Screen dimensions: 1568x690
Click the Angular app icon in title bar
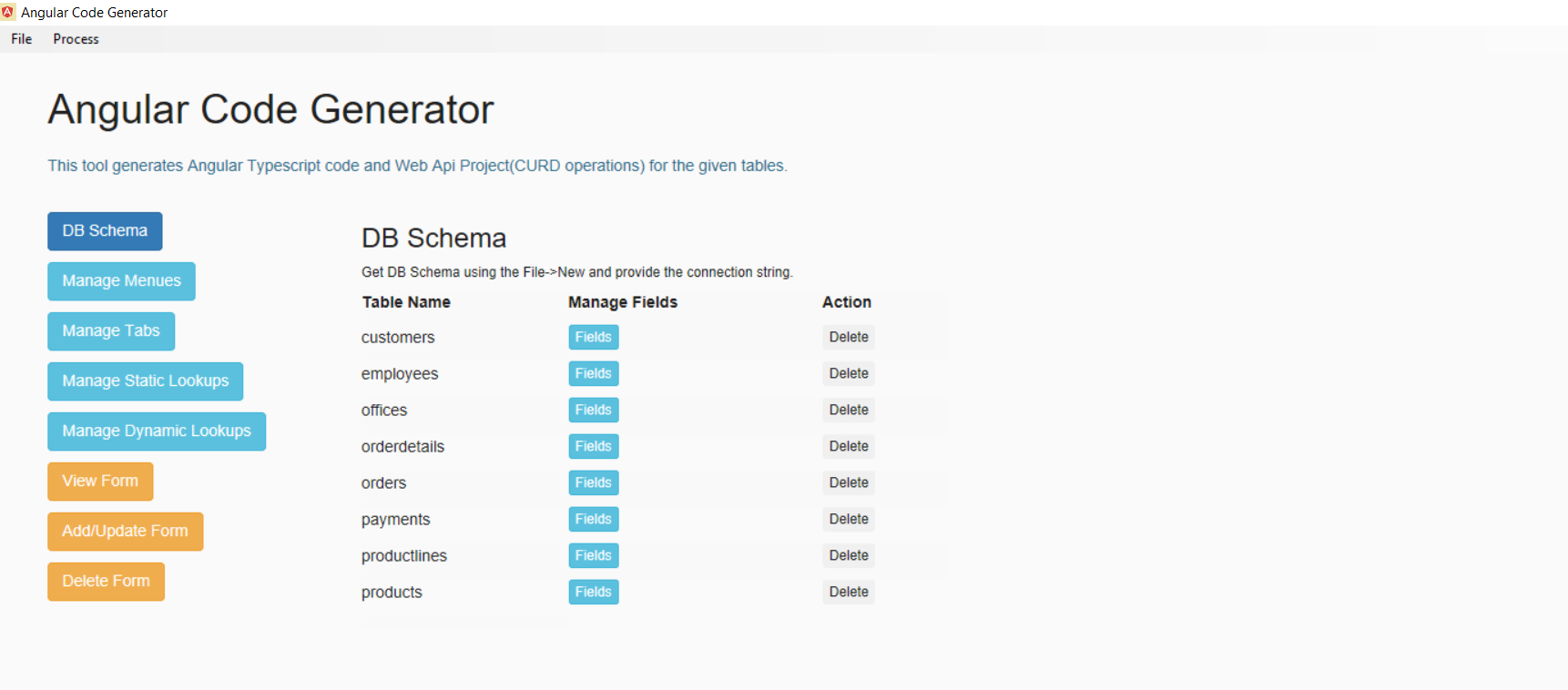[8, 12]
